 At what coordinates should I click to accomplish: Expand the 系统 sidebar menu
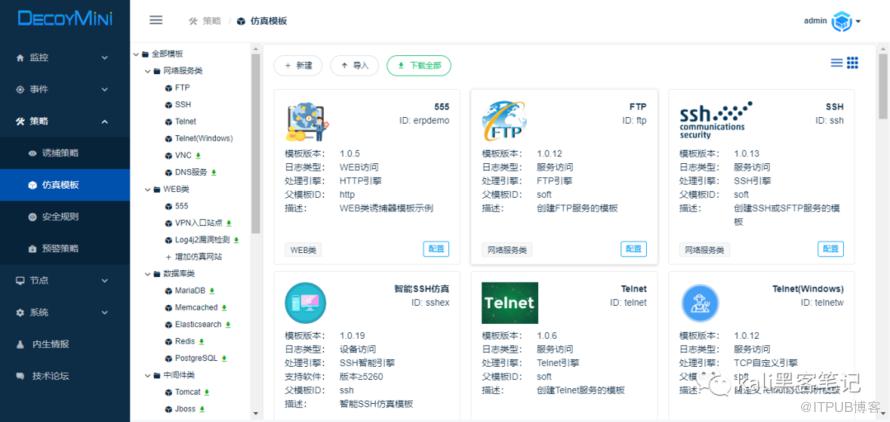pyautogui.click(x=65, y=312)
